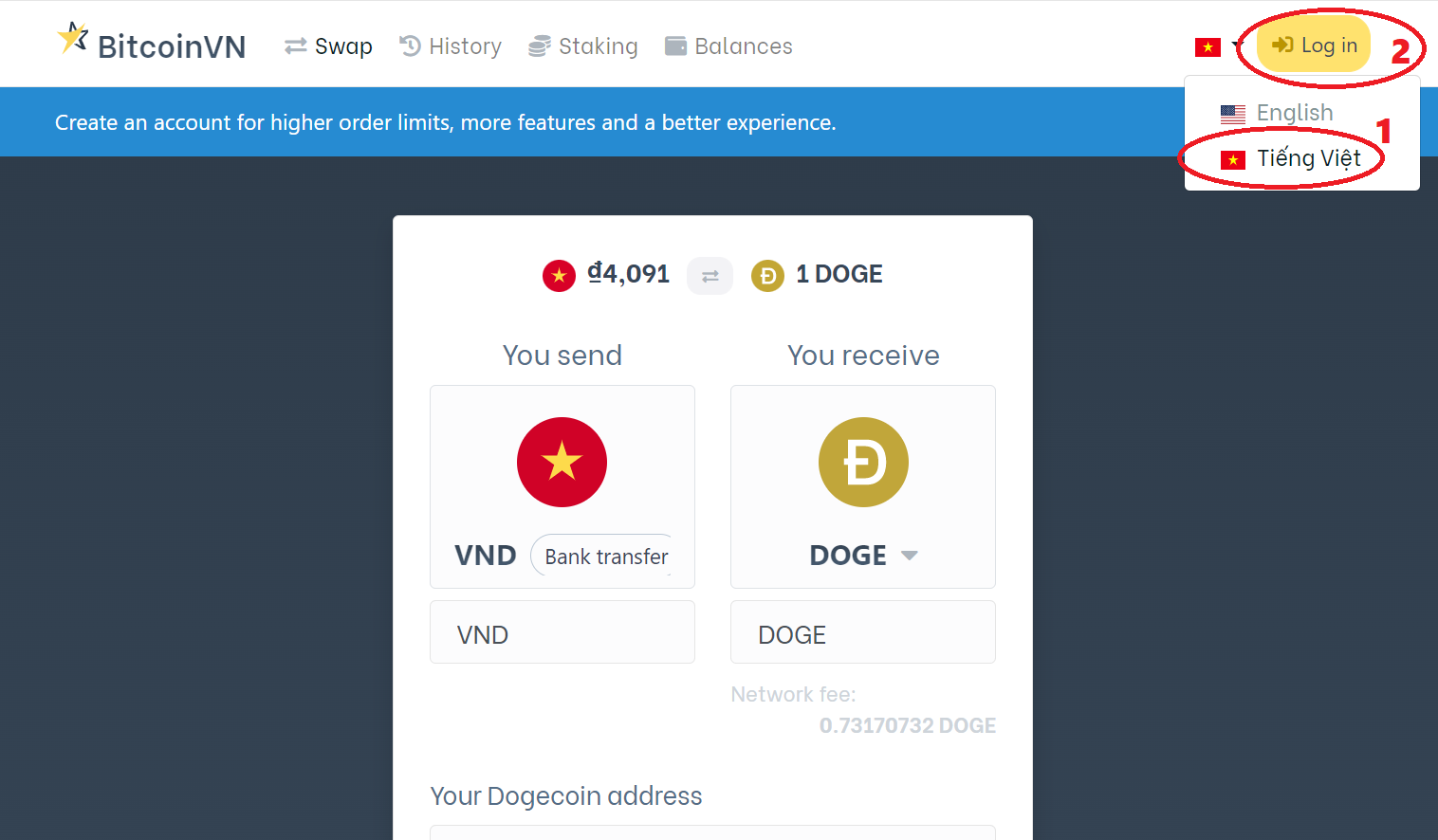Select Tiếng Việt from language menu
This screenshot has height=840, width=1438.
pyautogui.click(x=1291, y=158)
